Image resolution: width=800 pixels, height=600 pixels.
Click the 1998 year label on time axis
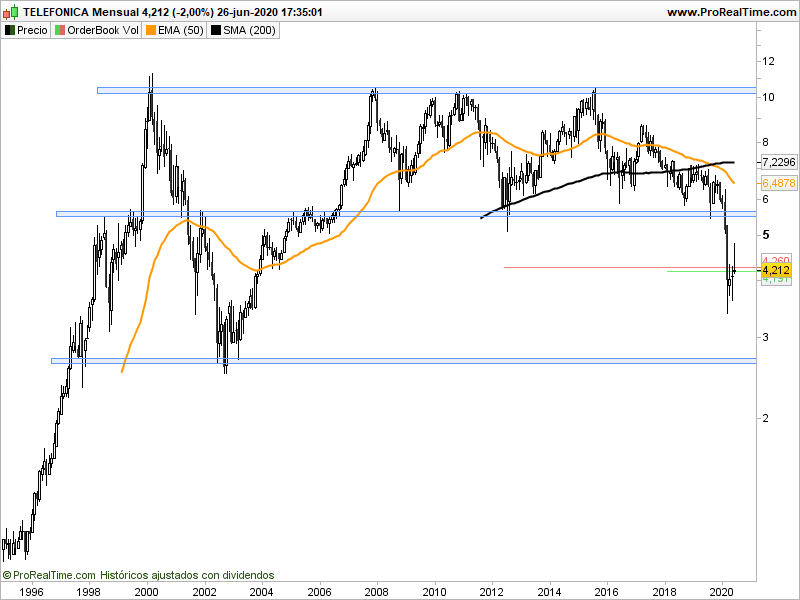click(x=89, y=592)
